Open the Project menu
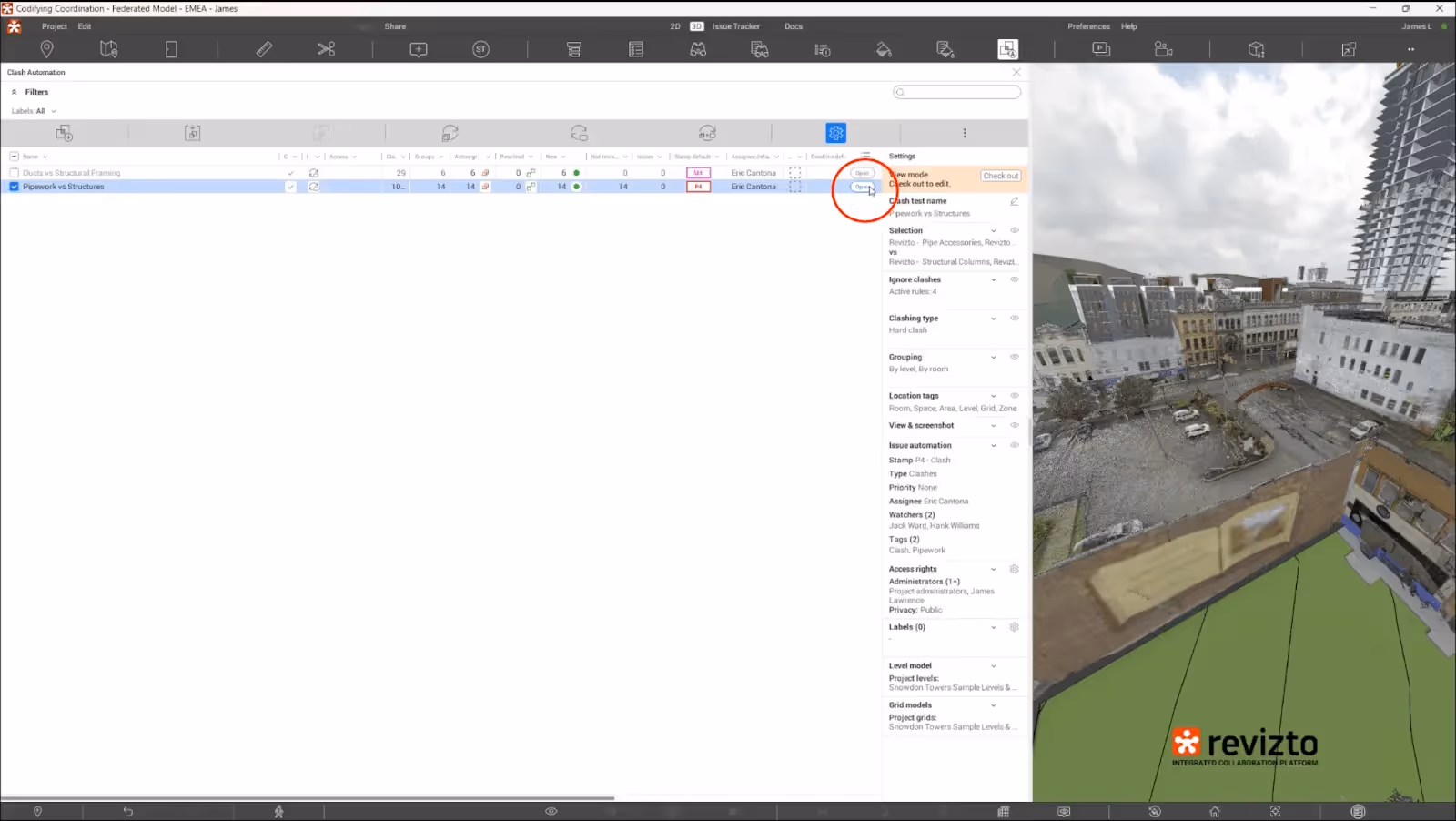The width and height of the screenshot is (1456, 821). 54,26
